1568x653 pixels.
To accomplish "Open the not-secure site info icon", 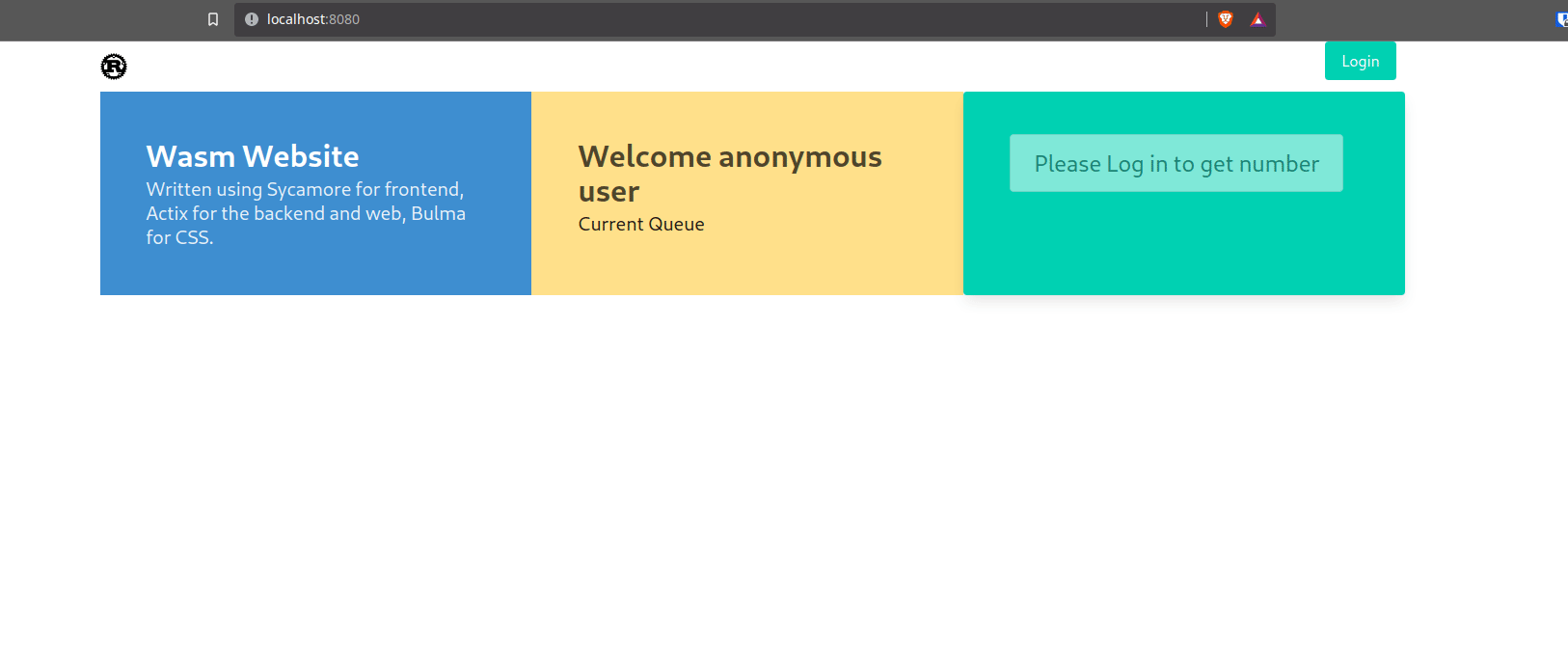I will pos(252,19).
